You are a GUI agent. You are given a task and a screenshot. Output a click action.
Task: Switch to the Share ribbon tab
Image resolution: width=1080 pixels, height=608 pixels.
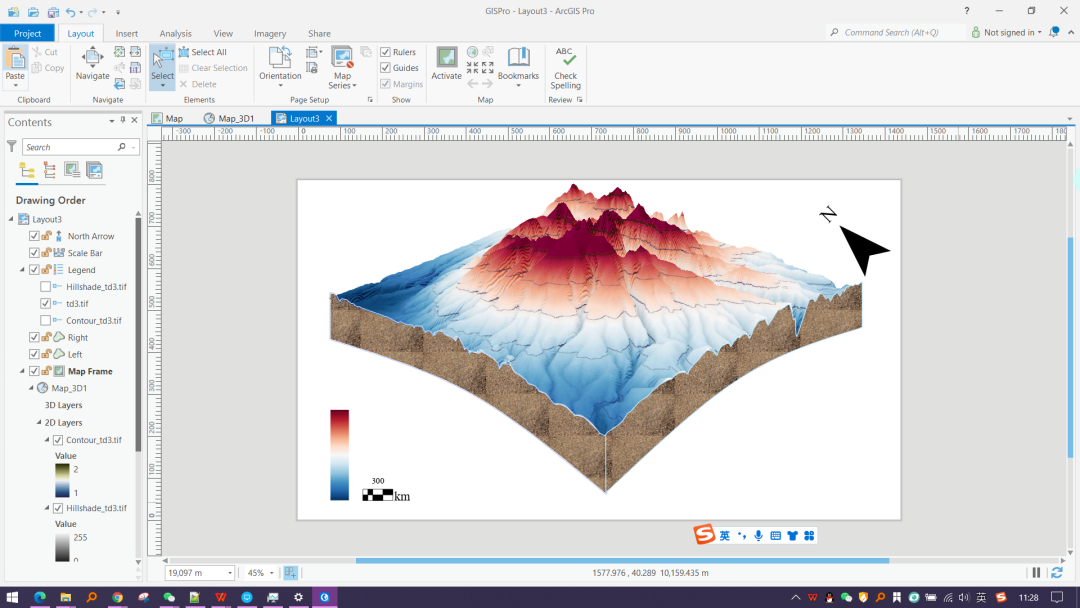[319, 33]
